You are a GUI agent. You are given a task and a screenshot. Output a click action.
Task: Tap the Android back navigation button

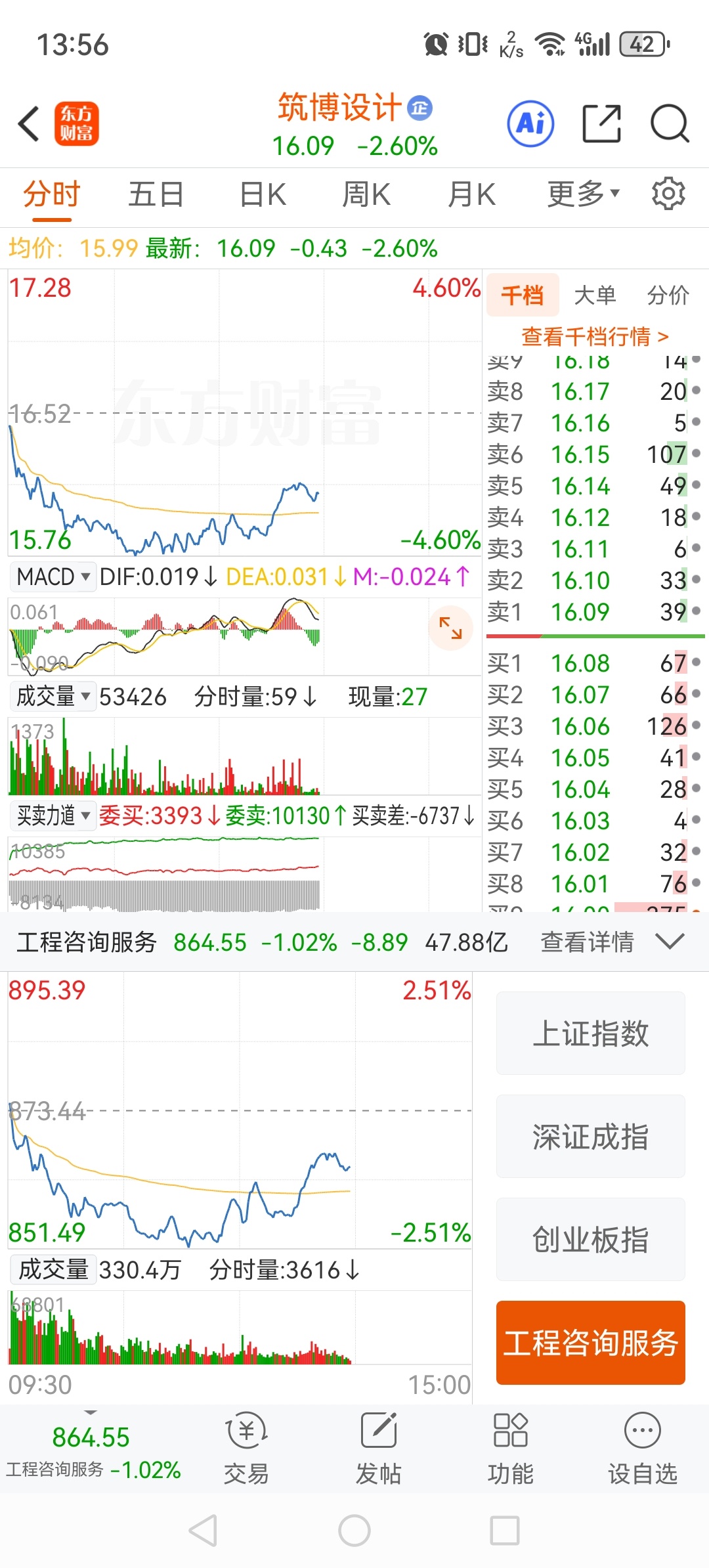click(x=203, y=1531)
